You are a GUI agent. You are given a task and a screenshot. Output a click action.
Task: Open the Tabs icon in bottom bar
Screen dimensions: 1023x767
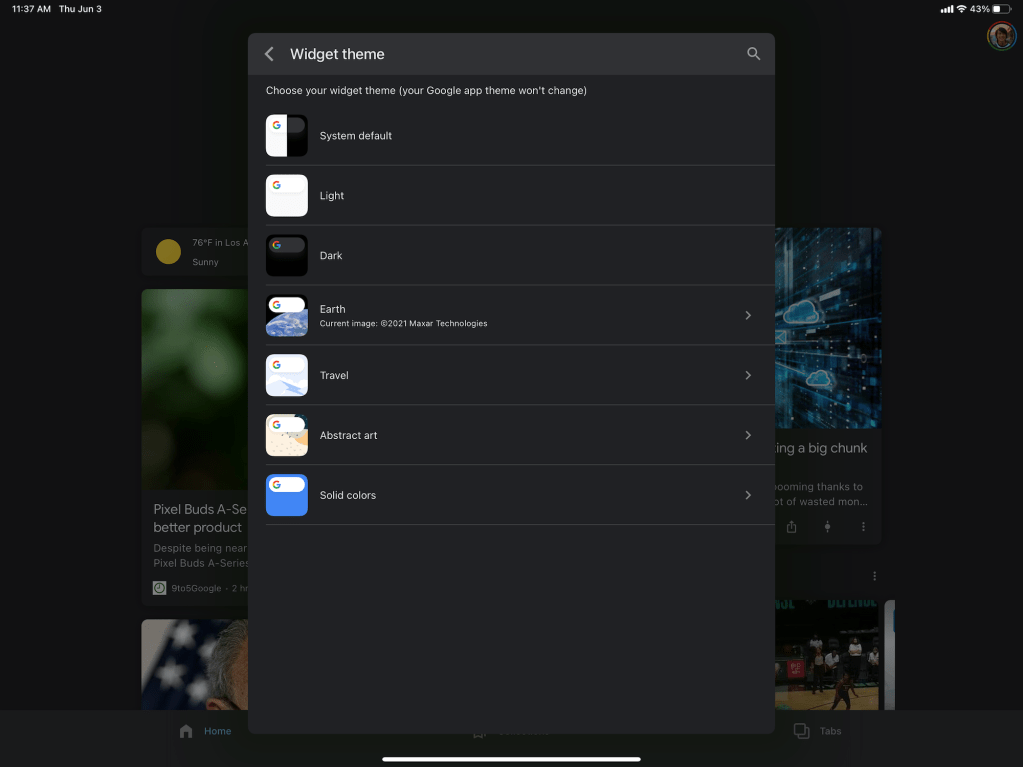[x=801, y=731]
